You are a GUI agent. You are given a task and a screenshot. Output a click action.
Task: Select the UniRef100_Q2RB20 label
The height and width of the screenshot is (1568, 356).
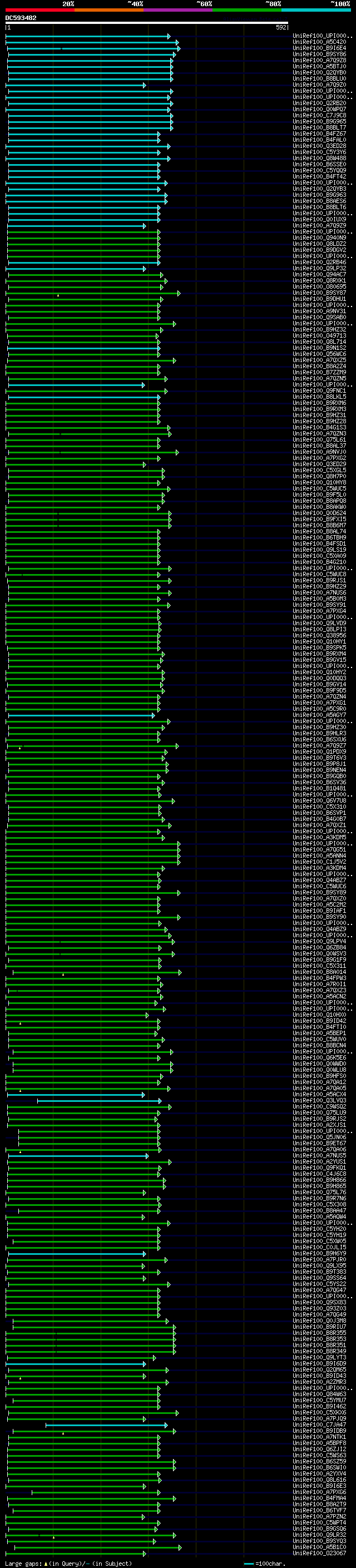[319, 103]
